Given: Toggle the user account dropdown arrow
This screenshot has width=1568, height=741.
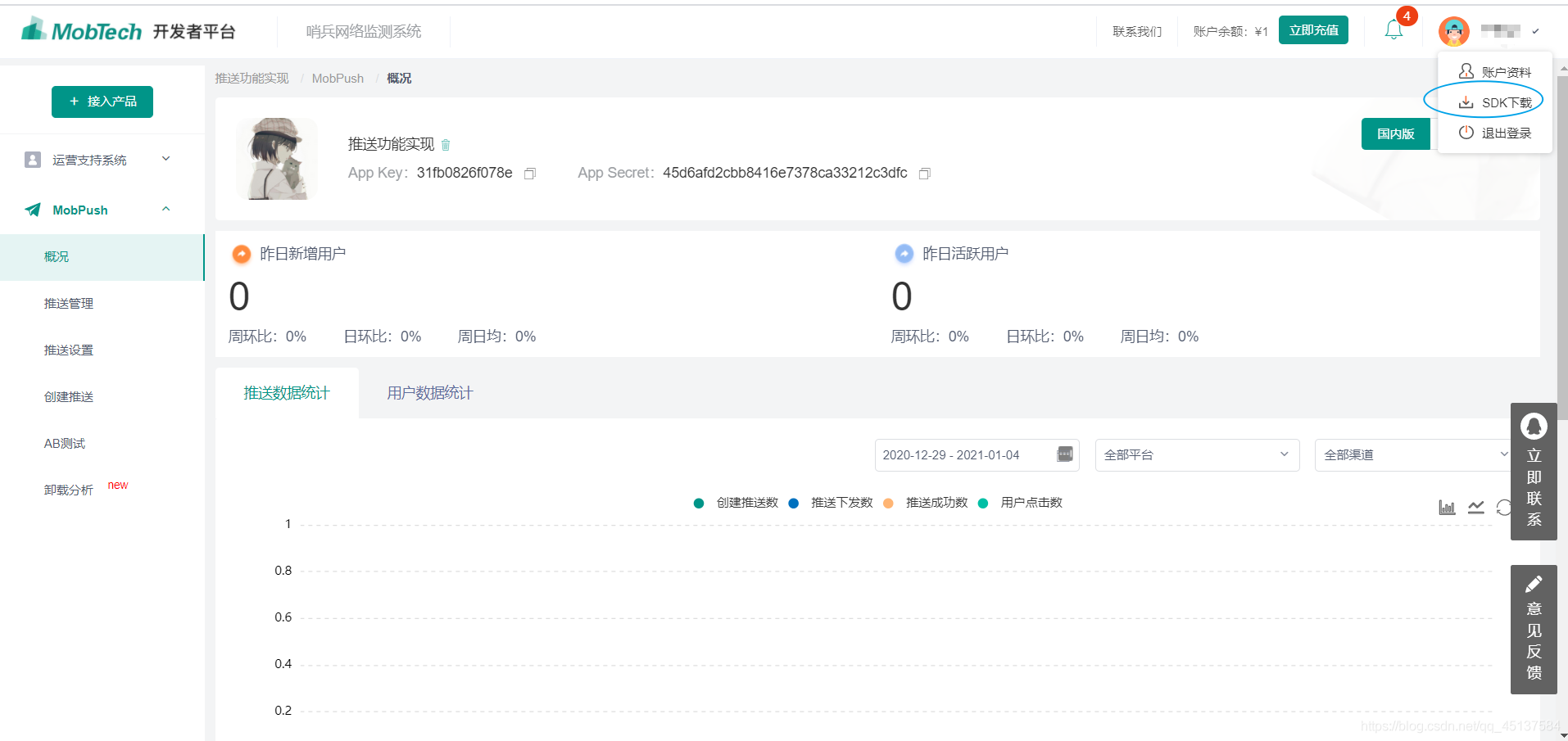Looking at the screenshot, I should pyautogui.click(x=1535, y=32).
